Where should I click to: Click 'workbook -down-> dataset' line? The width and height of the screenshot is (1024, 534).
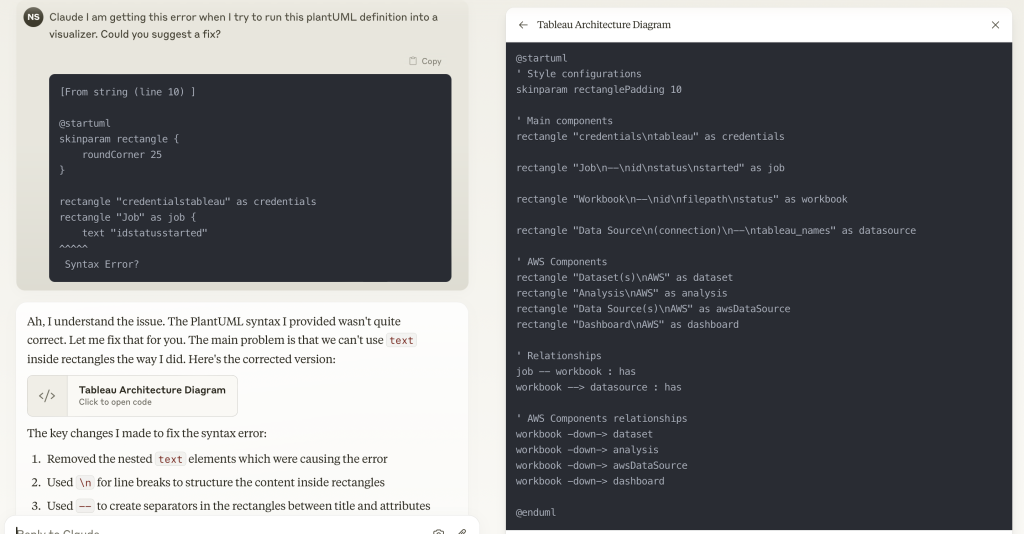[584, 434]
